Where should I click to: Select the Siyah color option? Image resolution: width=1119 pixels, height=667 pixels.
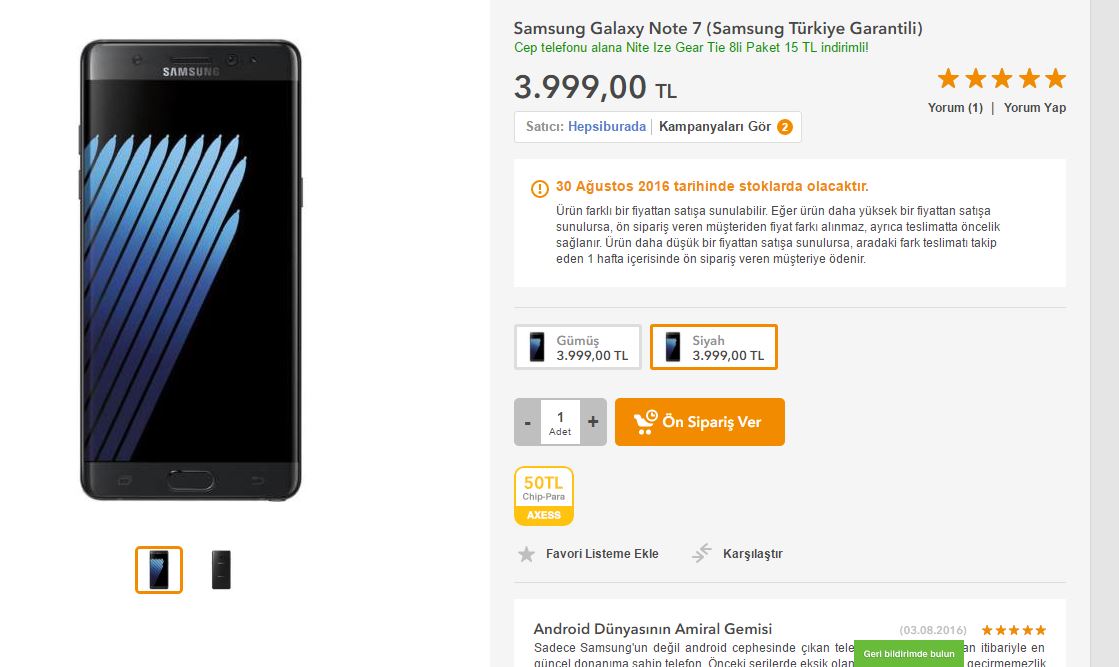point(714,347)
